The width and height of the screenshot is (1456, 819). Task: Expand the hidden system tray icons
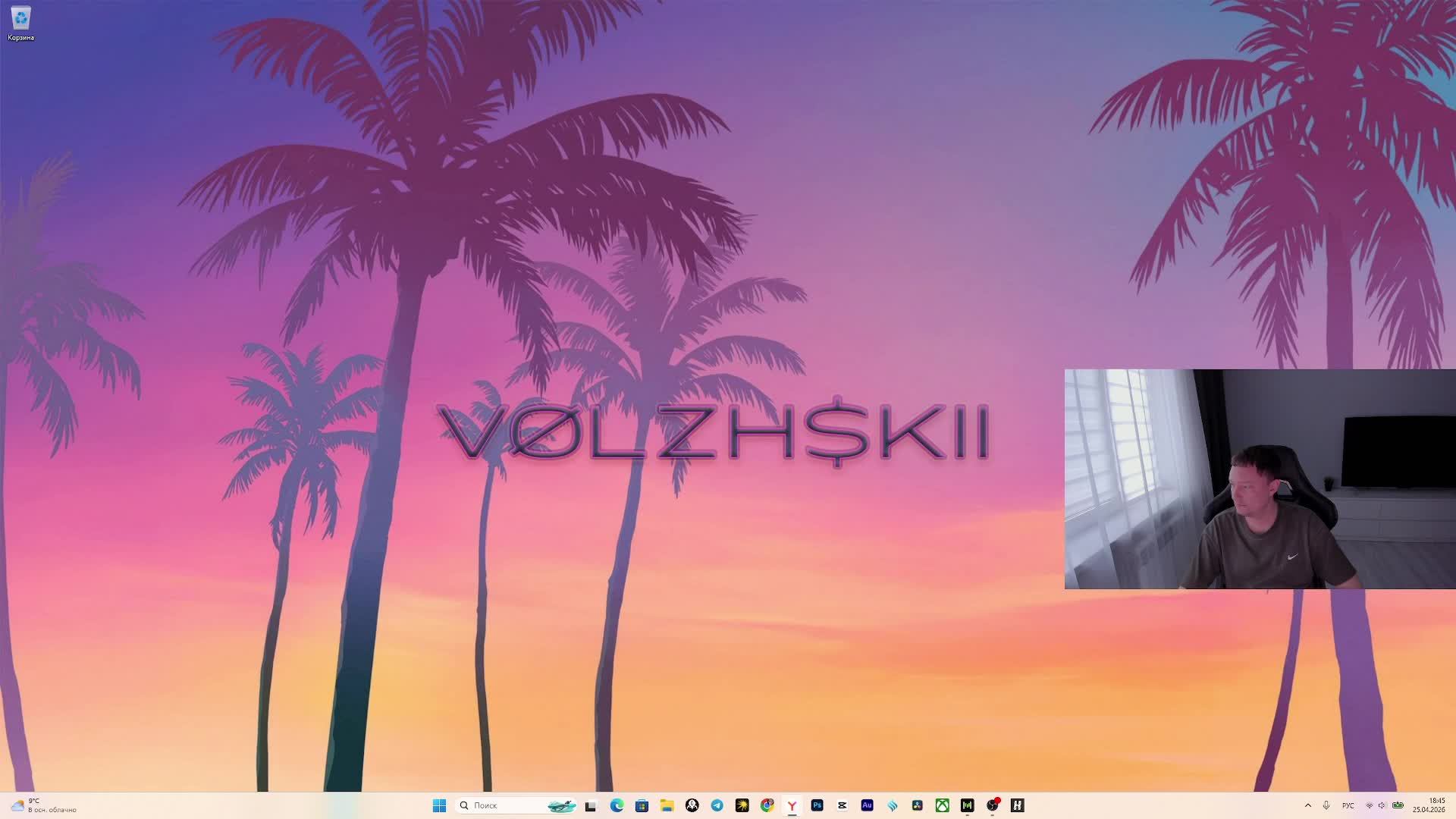pos(1307,805)
